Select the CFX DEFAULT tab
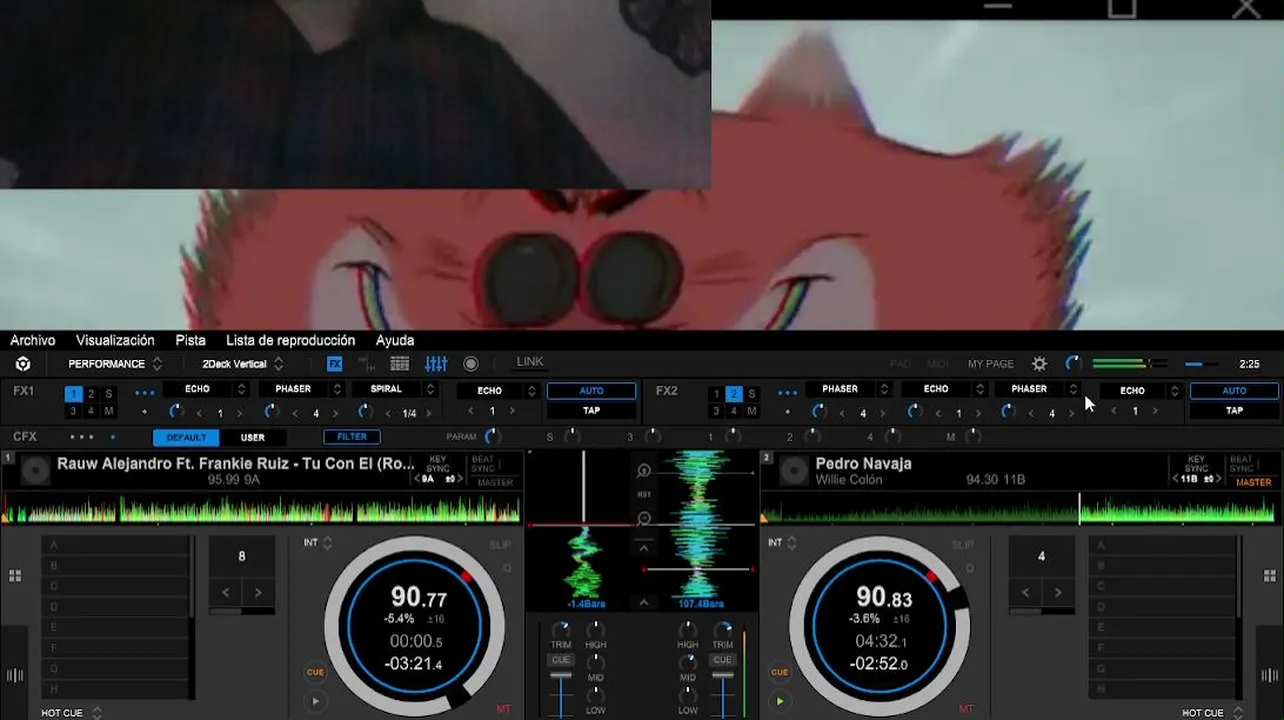1284x720 pixels. (186, 437)
